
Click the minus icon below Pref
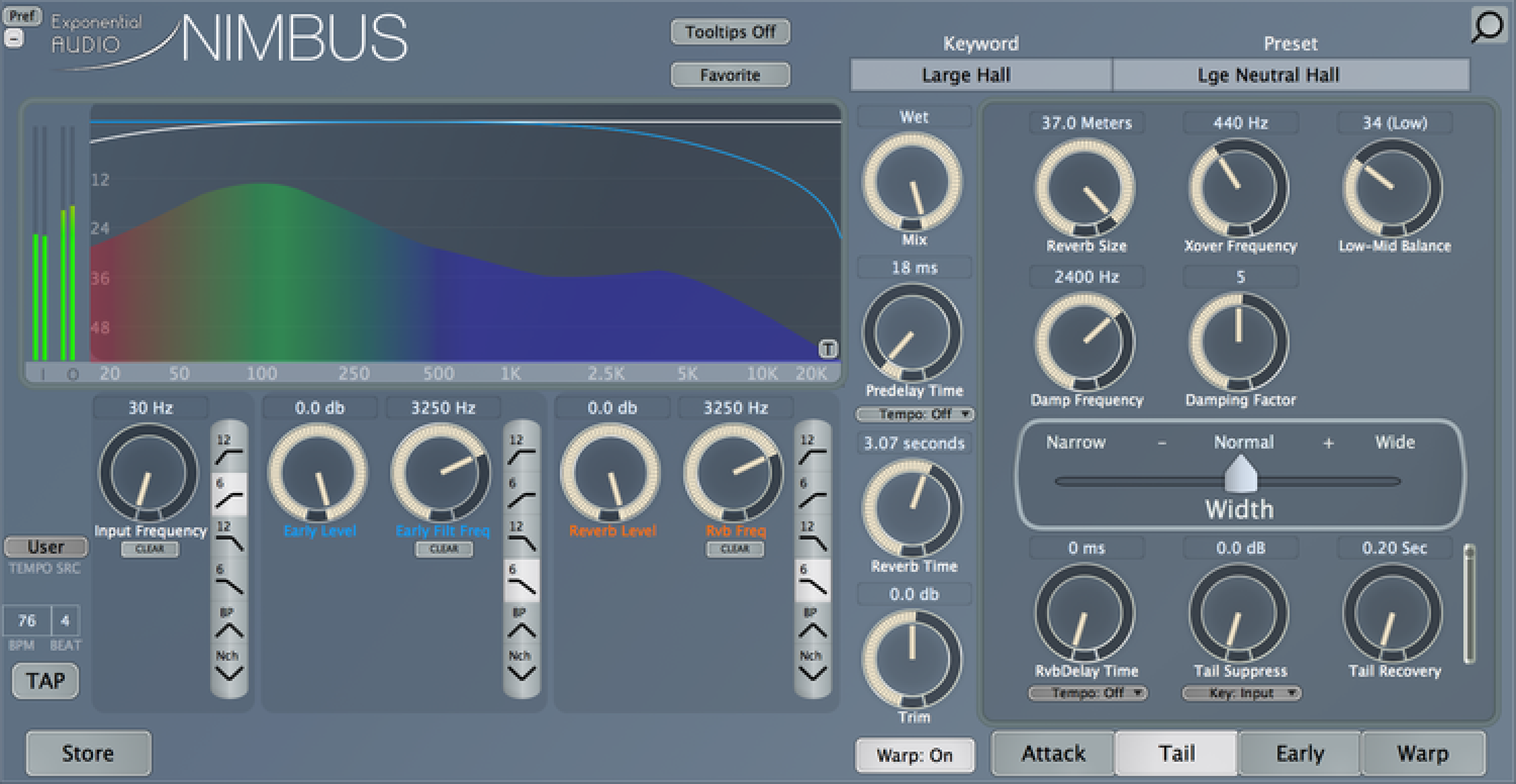tap(14, 39)
